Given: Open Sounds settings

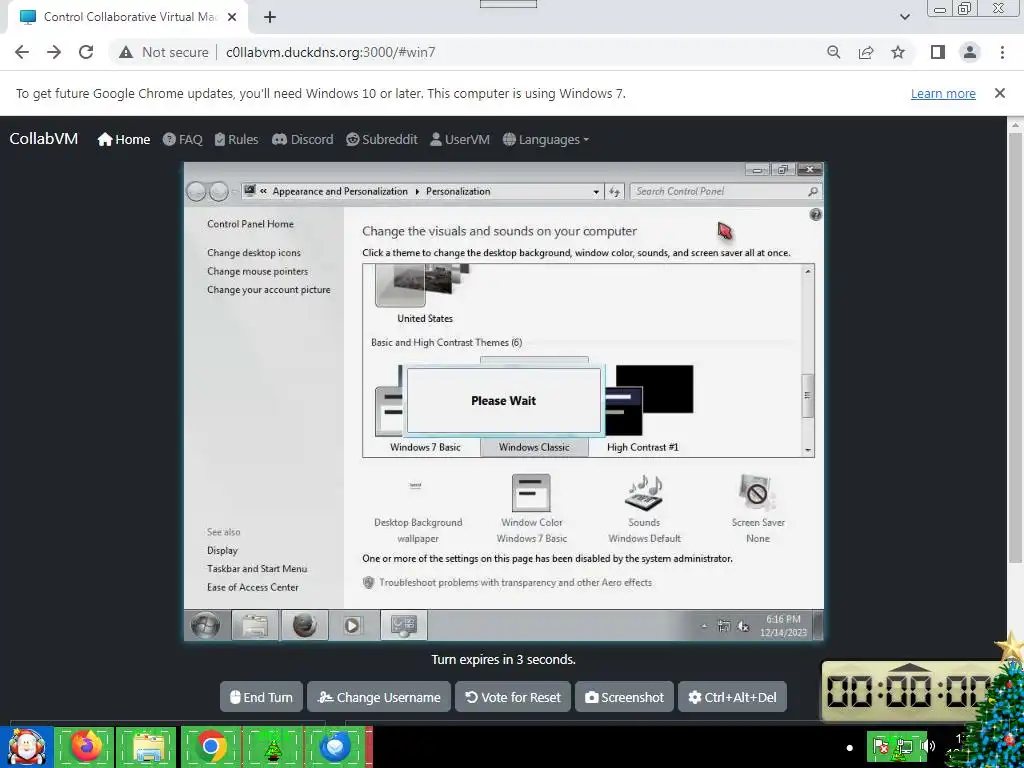Looking at the screenshot, I should click(644, 509).
